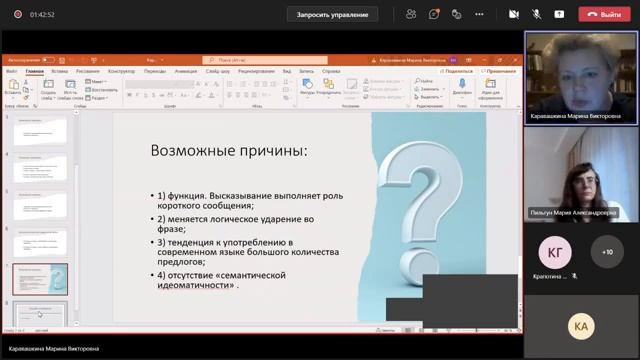Click the Save icon in PowerPoint title bar
Screen dimensions: 640x360
click(x=62, y=60)
